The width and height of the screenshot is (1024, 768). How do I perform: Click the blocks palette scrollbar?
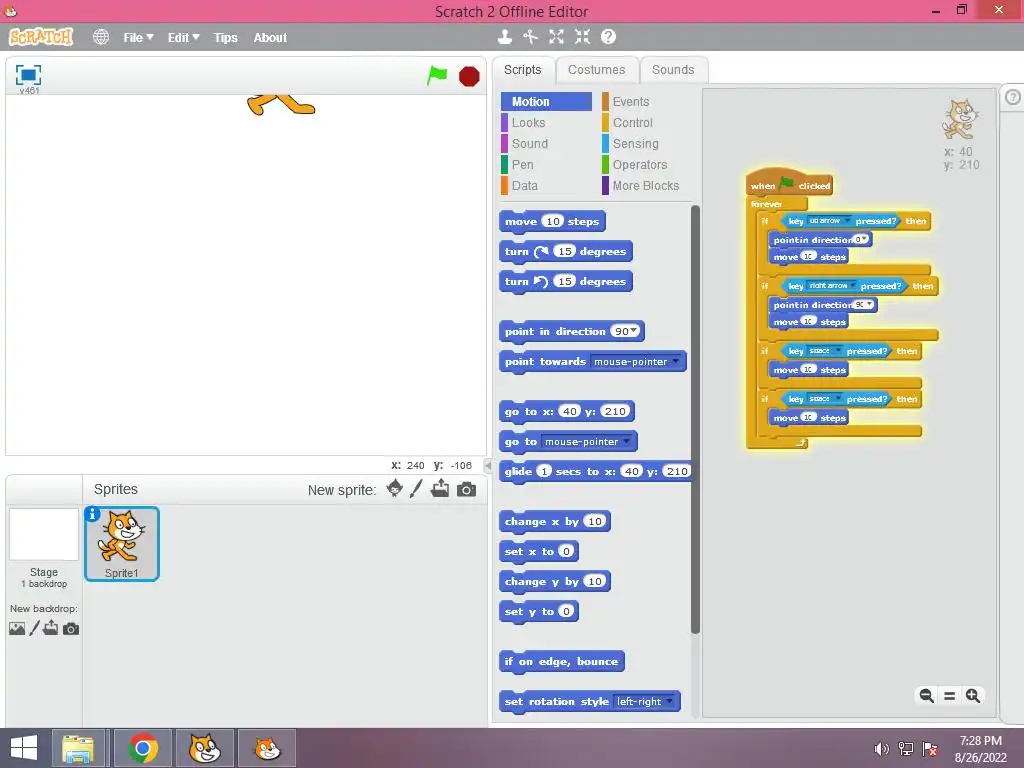[x=695, y=419]
